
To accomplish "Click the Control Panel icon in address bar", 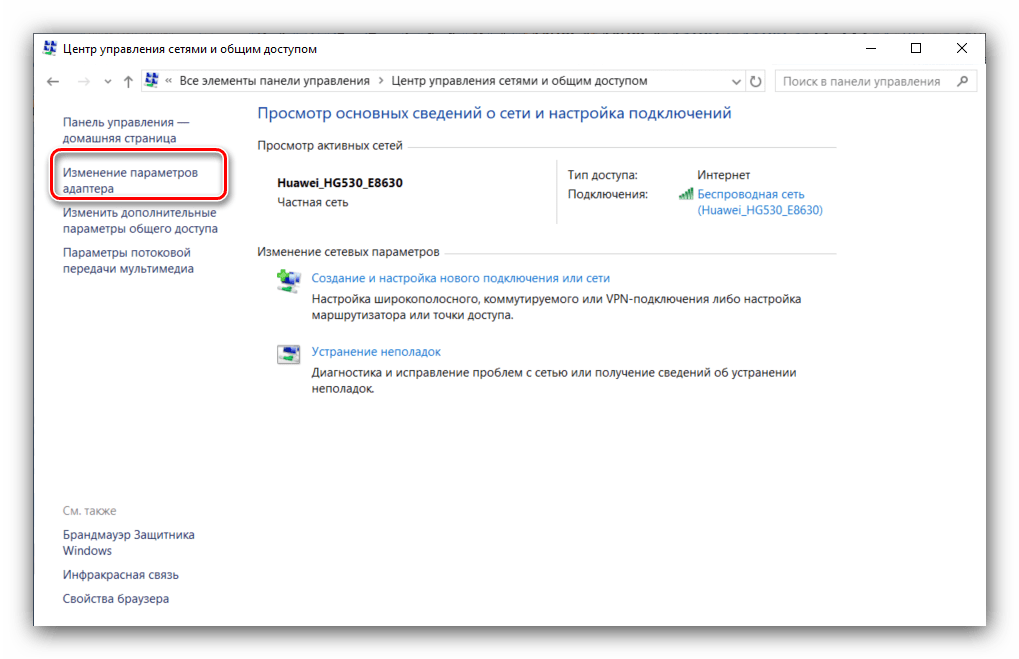I will 154,81.
